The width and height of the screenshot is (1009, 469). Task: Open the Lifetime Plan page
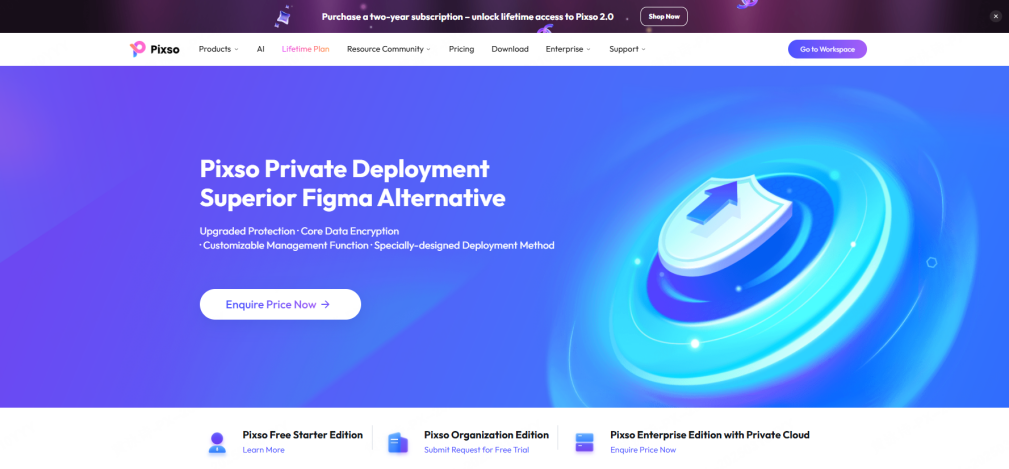coord(306,49)
